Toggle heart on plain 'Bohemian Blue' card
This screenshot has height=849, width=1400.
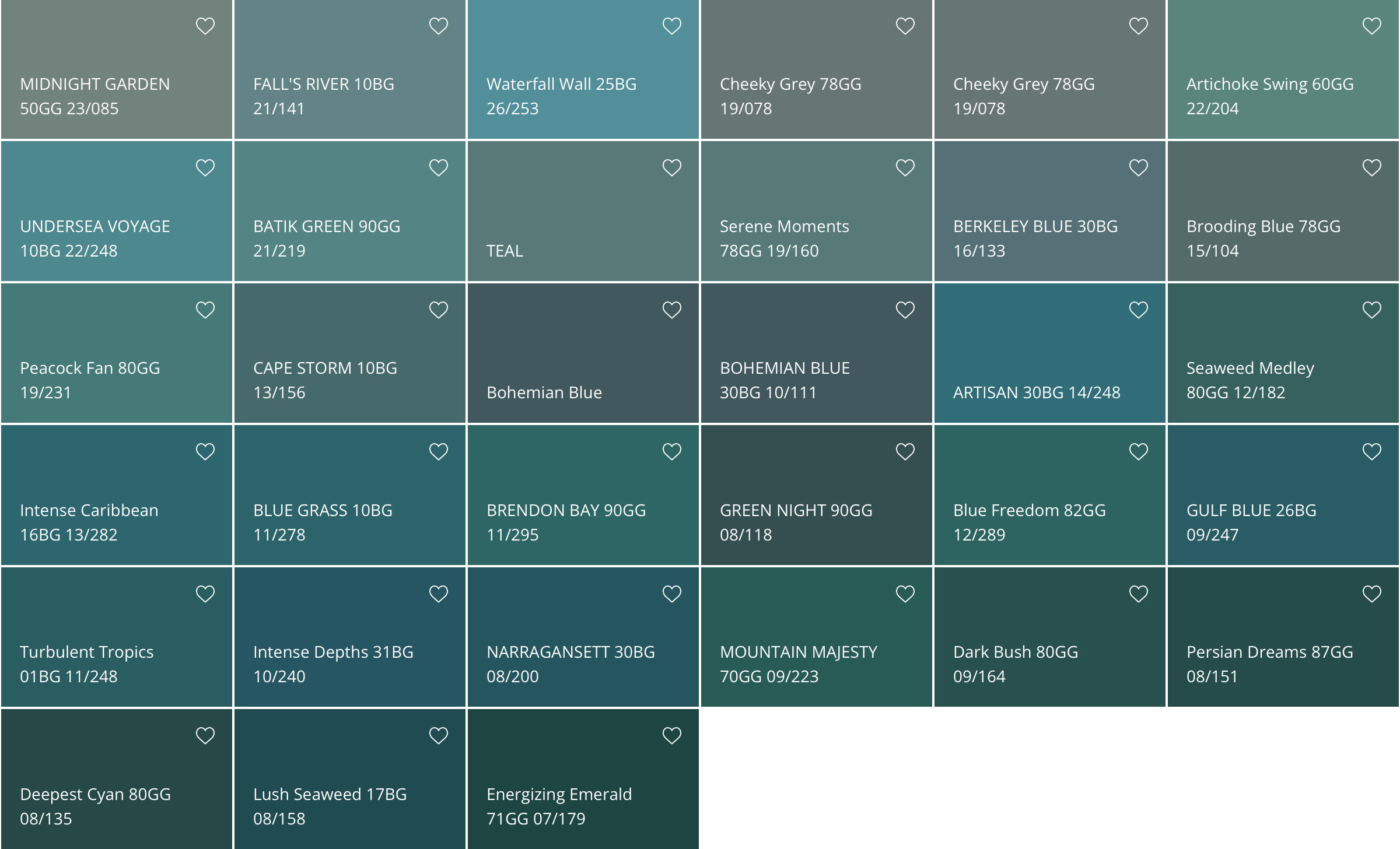(672, 310)
